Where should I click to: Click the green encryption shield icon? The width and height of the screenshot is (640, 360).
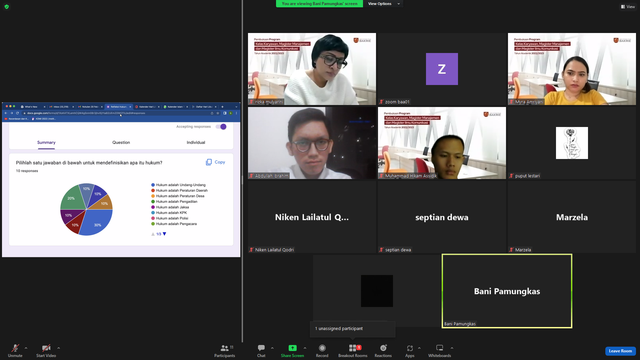click(7, 7)
